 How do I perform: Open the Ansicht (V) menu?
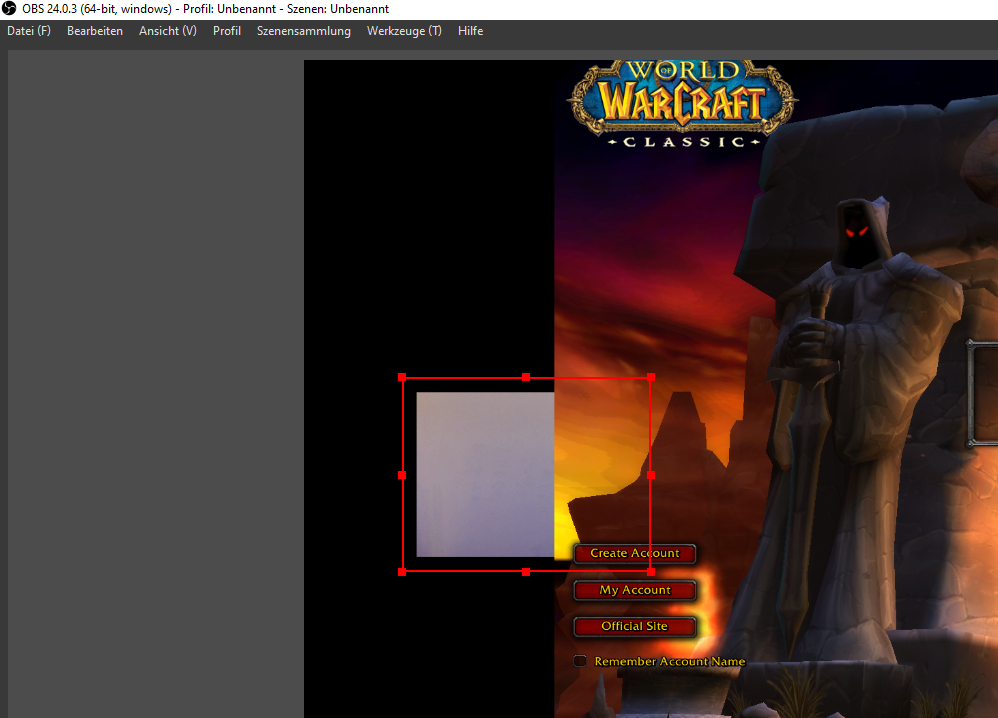[x=168, y=31]
